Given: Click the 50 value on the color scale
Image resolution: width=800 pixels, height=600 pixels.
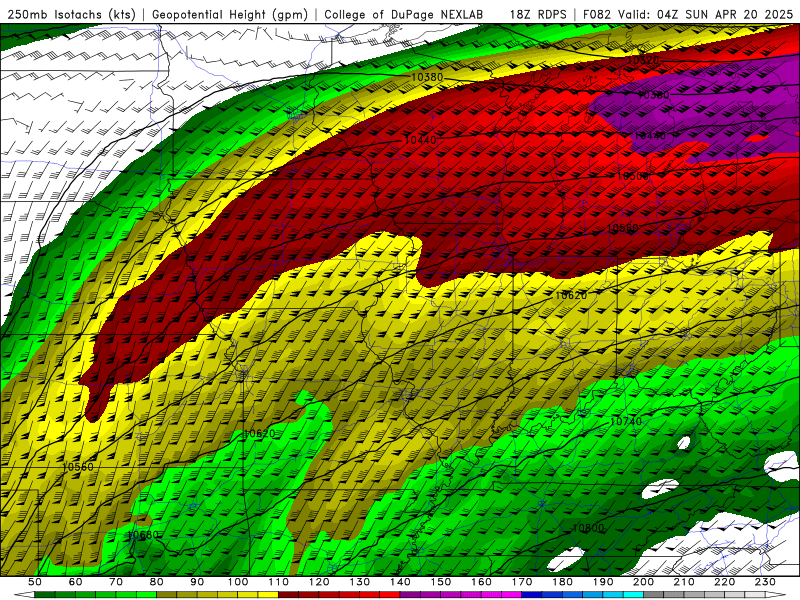Looking at the screenshot, I should pos(34,582).
